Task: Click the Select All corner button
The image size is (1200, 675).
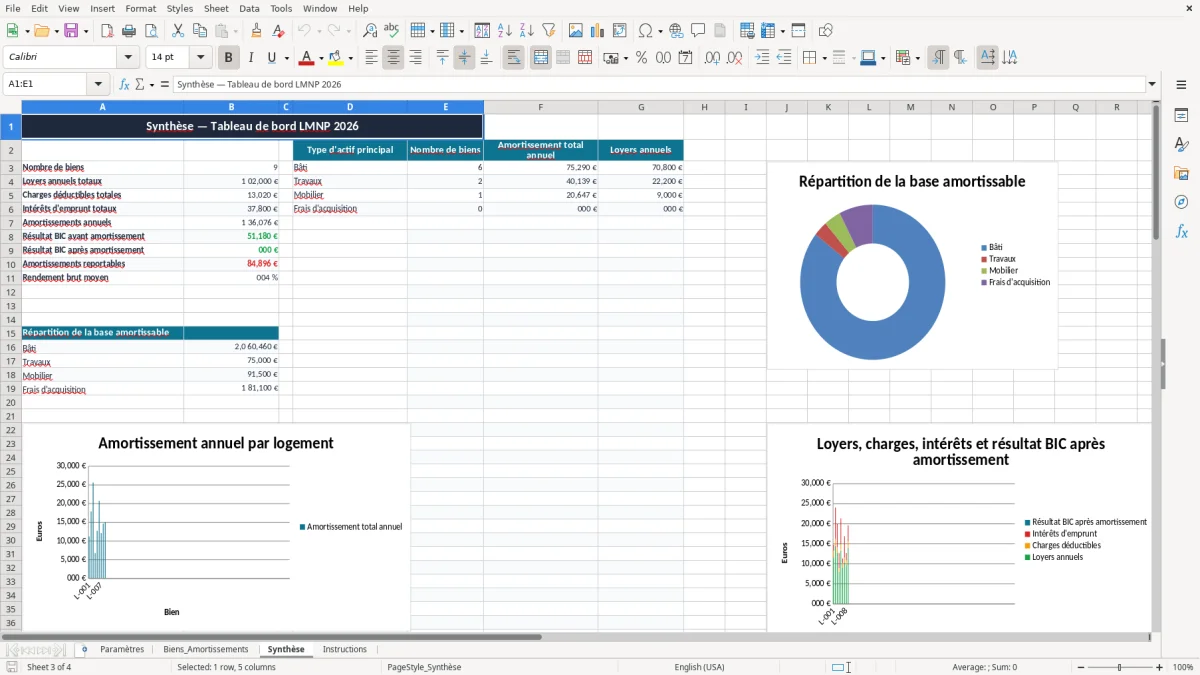Action: click(11, 107)
